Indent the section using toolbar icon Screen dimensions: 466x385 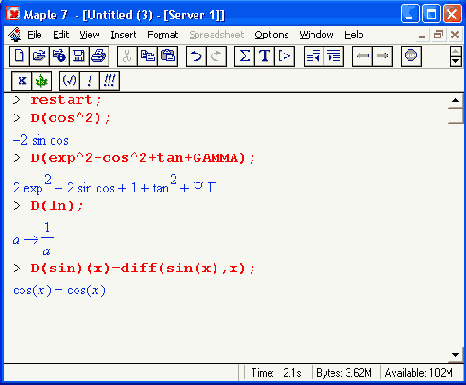point(334,56)
